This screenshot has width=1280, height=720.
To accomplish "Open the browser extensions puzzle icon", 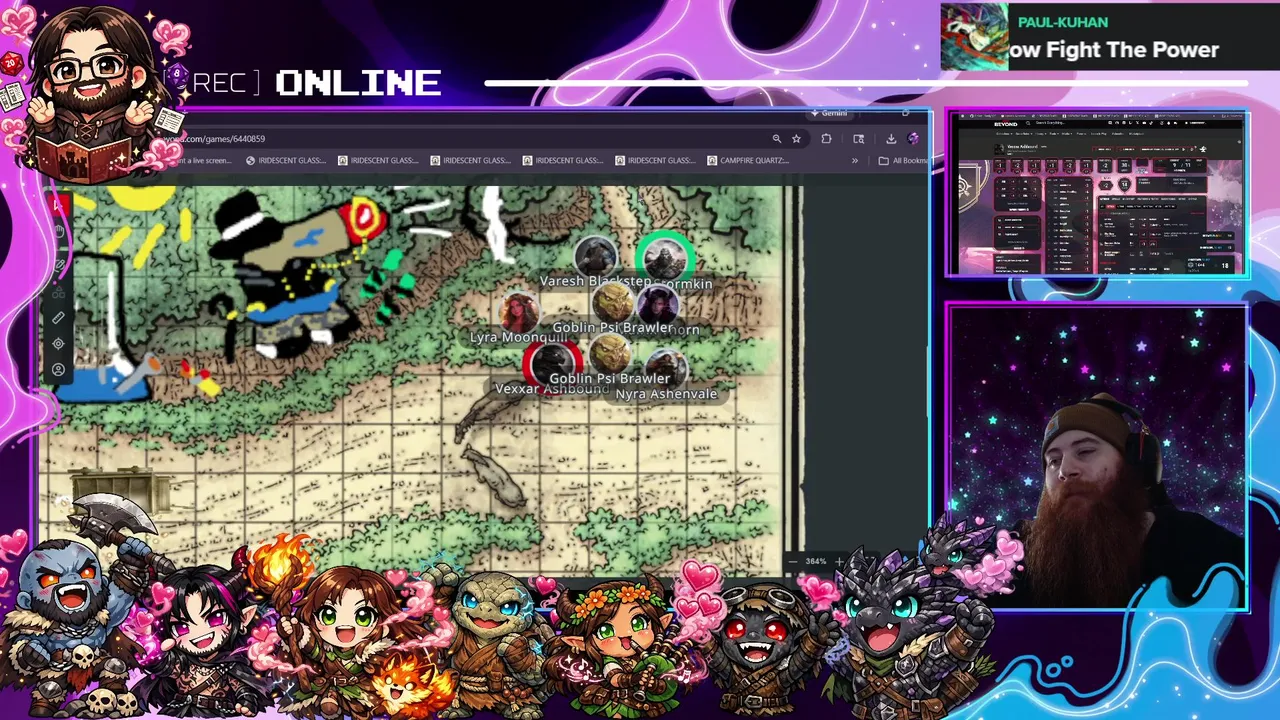I will 826,139.
